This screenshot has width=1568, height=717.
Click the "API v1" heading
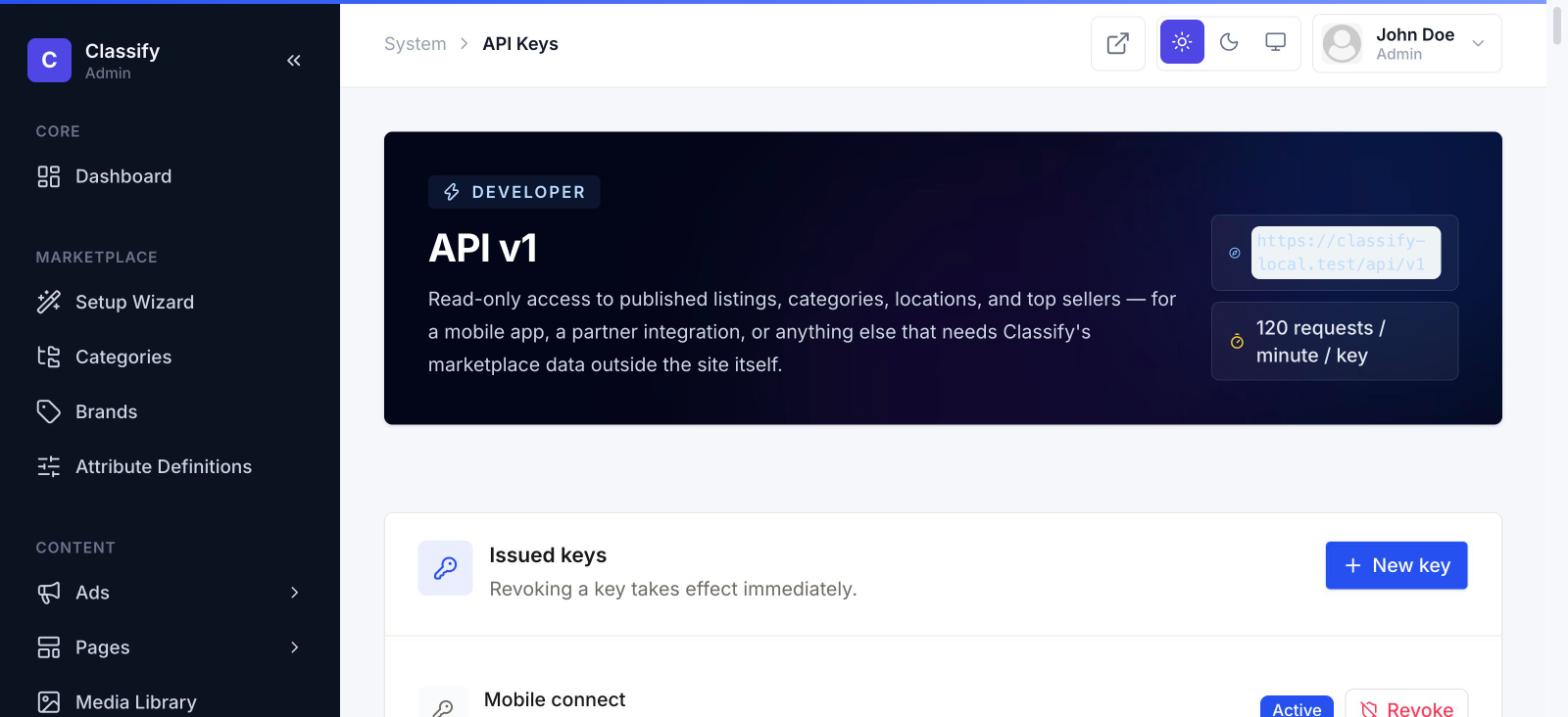click(x=483, y=248)
